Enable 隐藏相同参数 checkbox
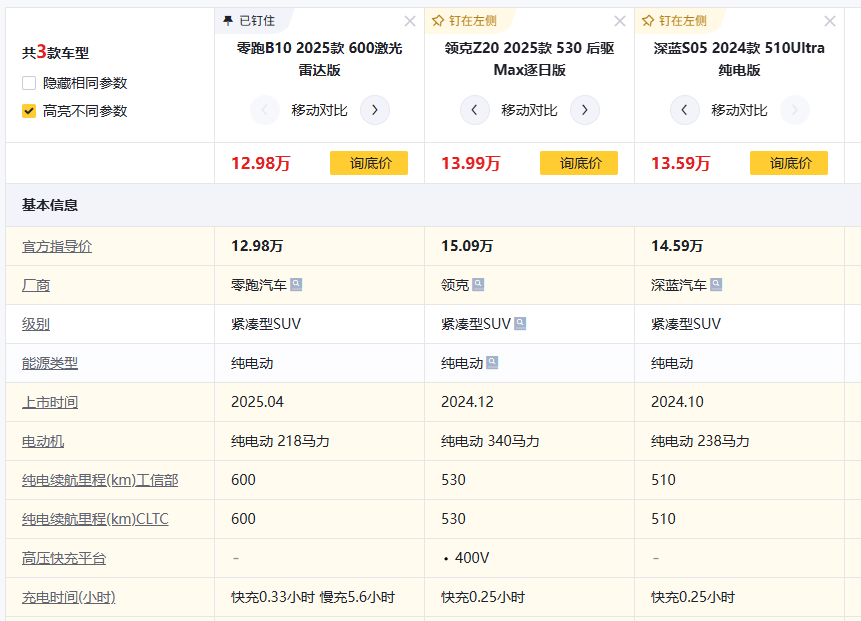 pyautogui.click(x=29, y=83)
